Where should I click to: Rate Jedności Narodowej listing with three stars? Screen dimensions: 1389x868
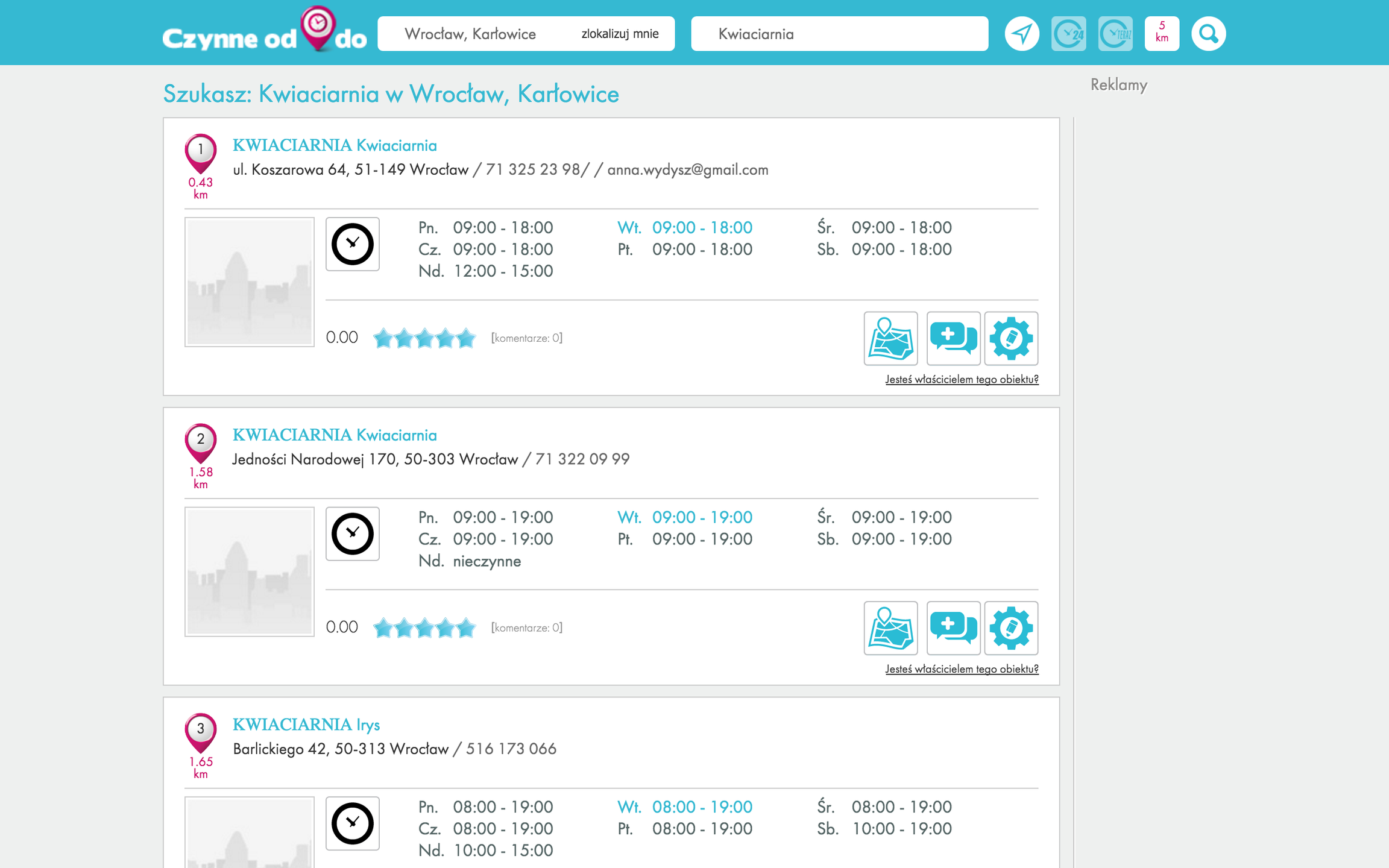click(x=424, y=628)
